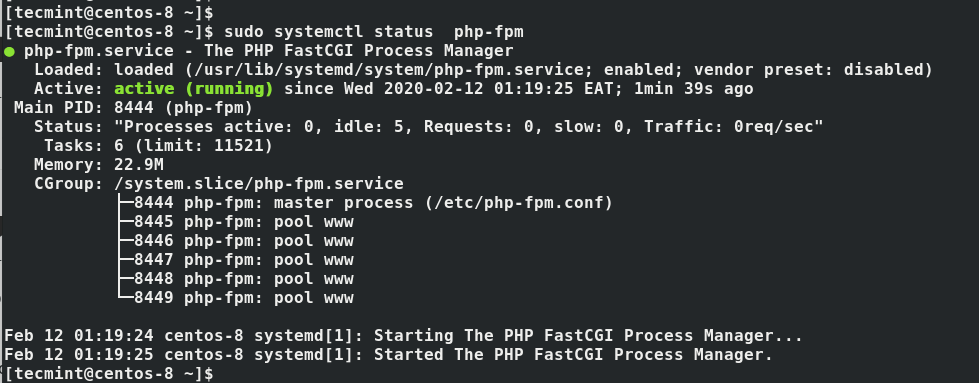Click the Main PID 8444 value
The image size is (979, 383).
134,107
